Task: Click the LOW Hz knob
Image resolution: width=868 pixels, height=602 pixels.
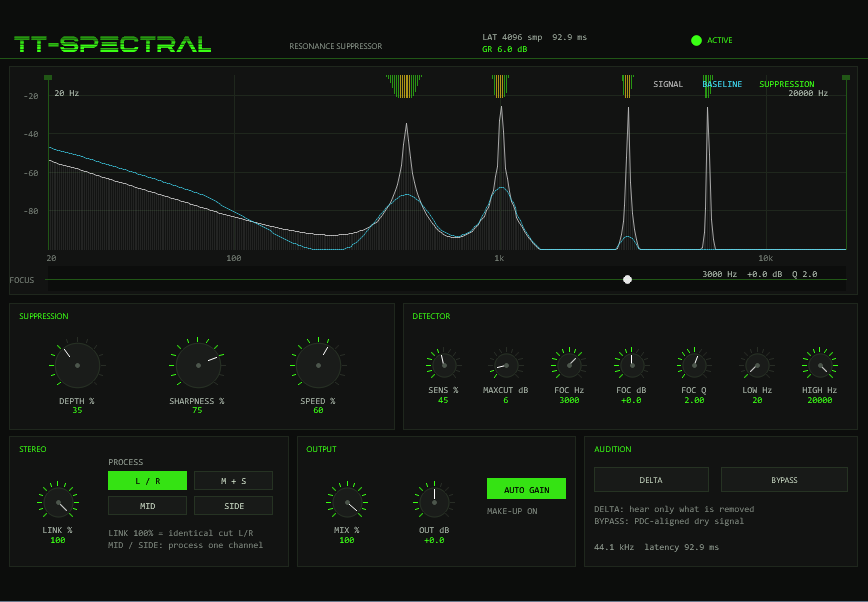Action: [x=757, y=366]
